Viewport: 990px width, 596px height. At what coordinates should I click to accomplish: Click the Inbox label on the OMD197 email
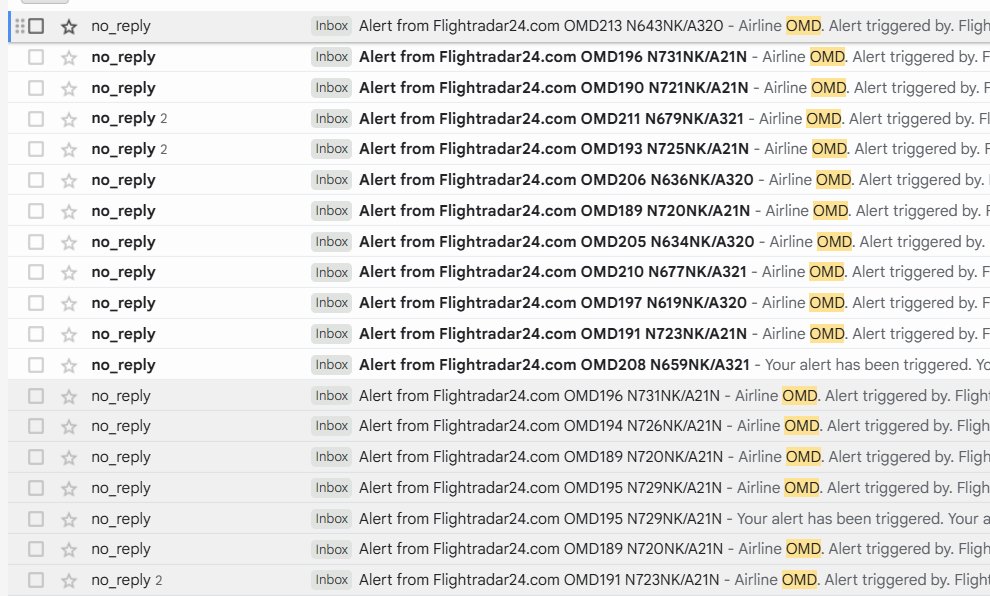(x=331, y=303)
